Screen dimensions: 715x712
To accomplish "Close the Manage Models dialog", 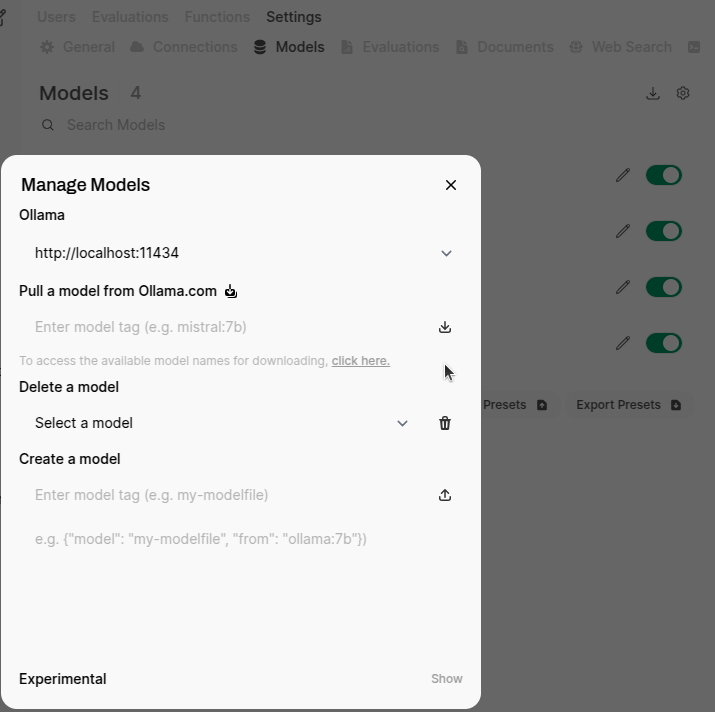I will click(451, 185).
